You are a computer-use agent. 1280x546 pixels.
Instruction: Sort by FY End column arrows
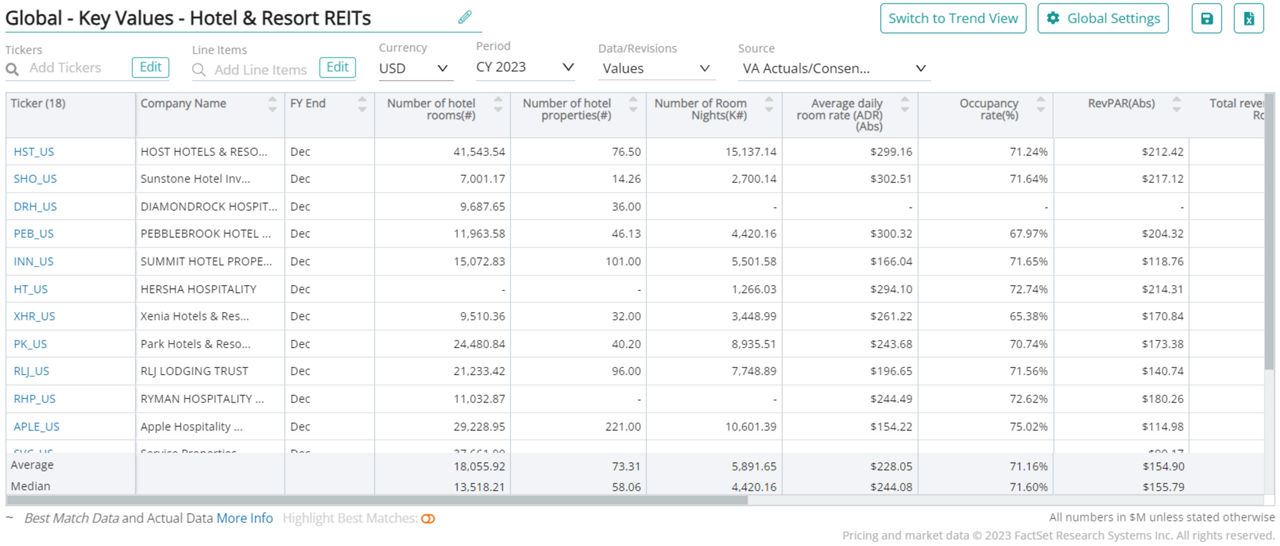[362, 104]
